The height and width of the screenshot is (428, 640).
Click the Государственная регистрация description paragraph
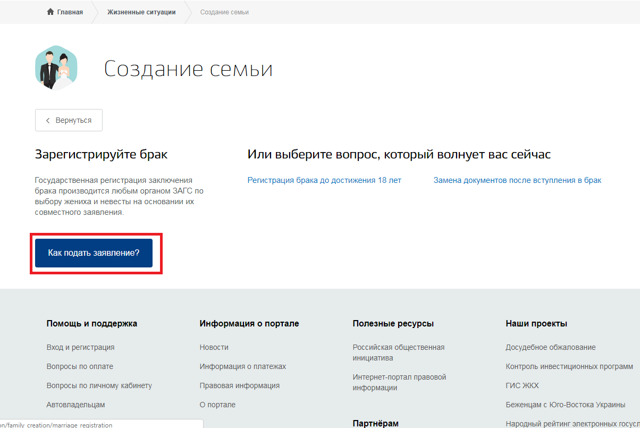tap(119, 196)
